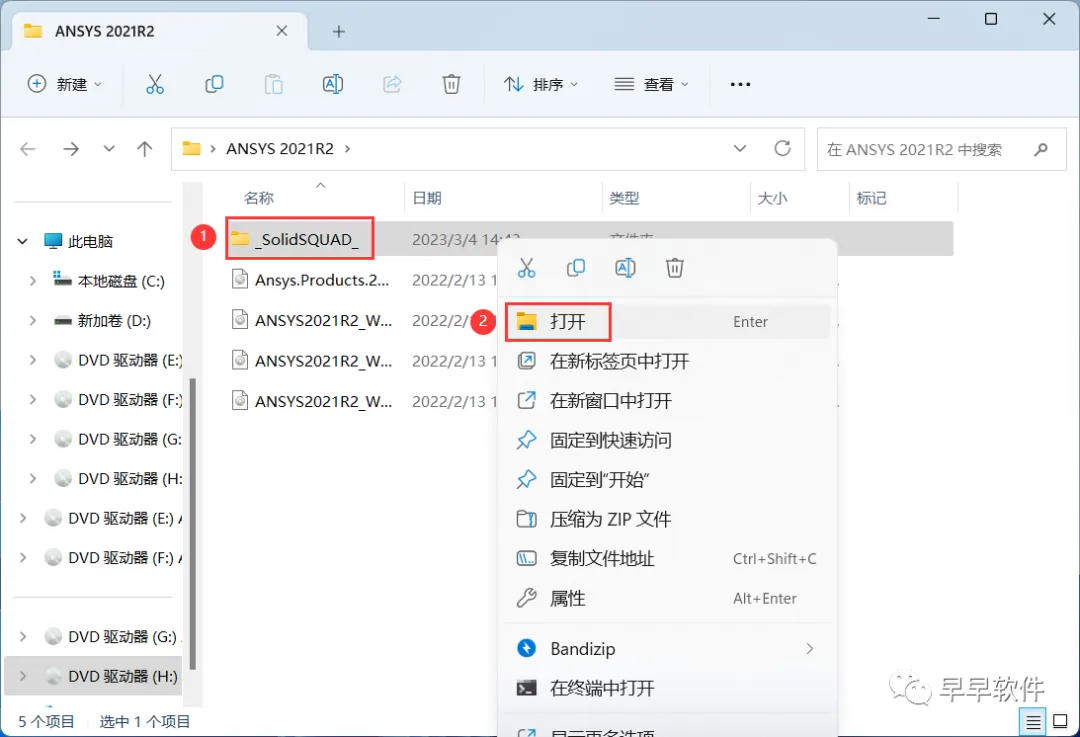Choose 打开 from the context menu

667,322
